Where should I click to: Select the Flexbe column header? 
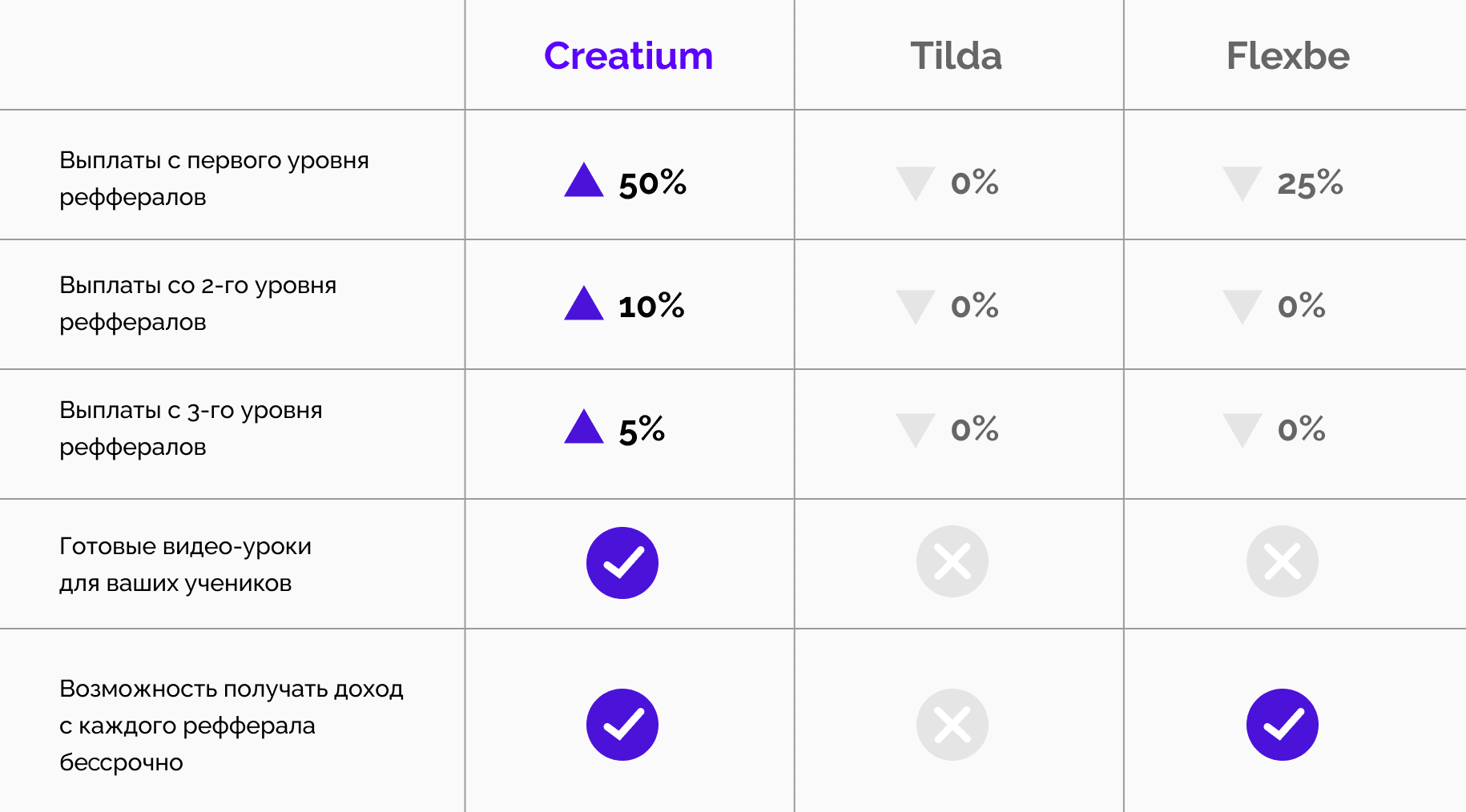tap(1287, 56)
